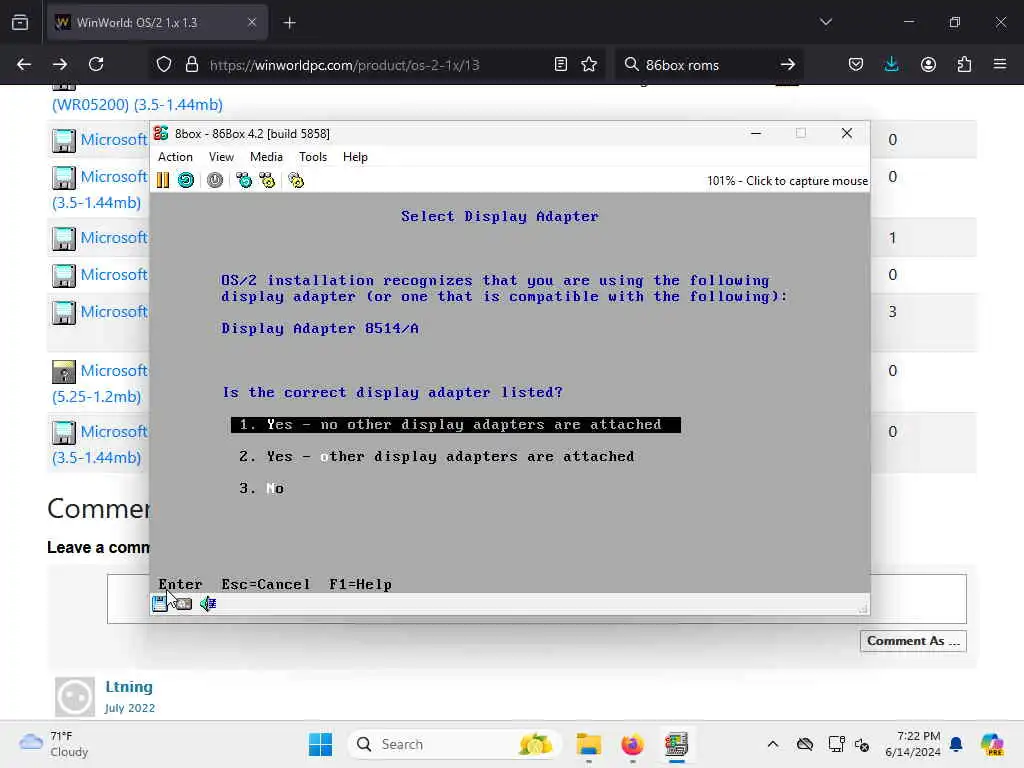
Task: Click the site padlock icon
Action: point(191,65)
